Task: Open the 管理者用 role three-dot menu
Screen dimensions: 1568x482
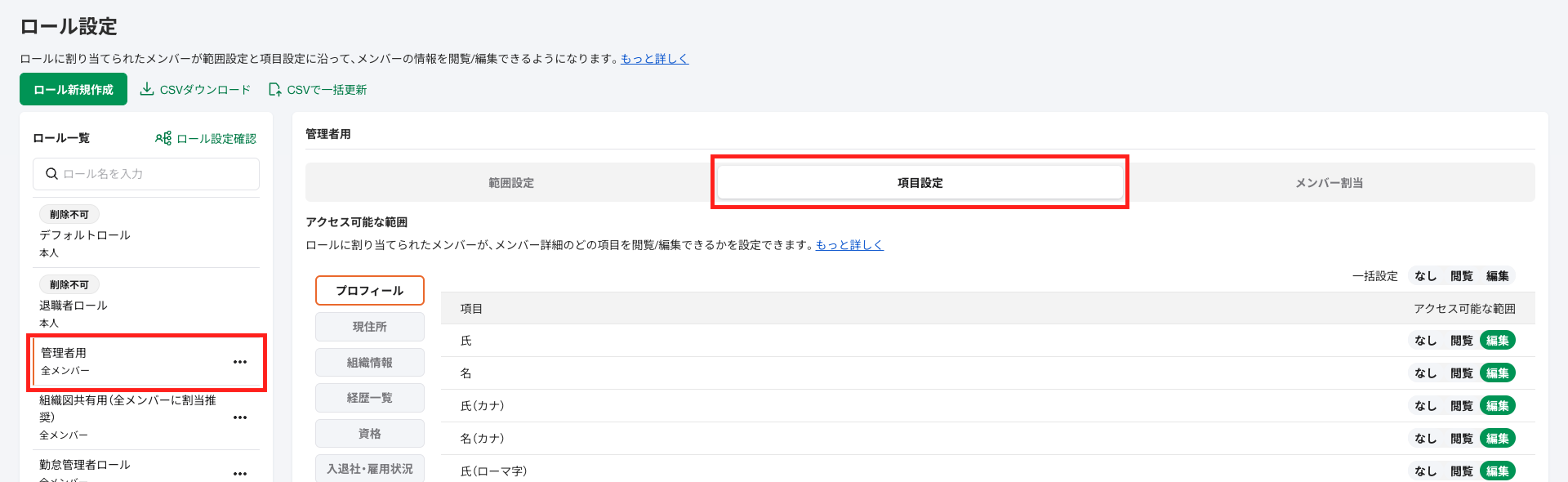Action: point(240,362)
